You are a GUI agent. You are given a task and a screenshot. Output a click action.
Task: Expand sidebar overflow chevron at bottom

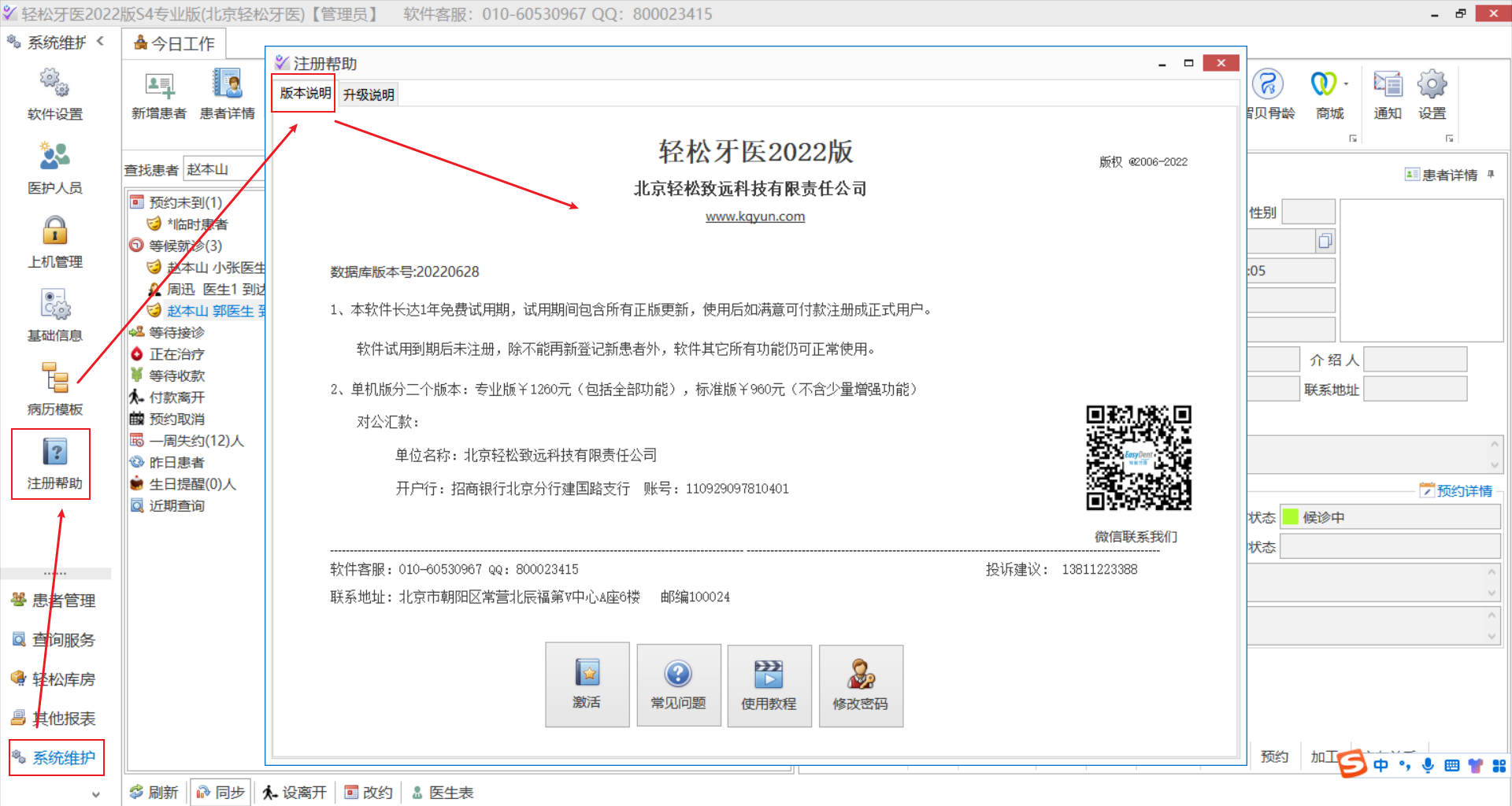(x=95, y=794)
